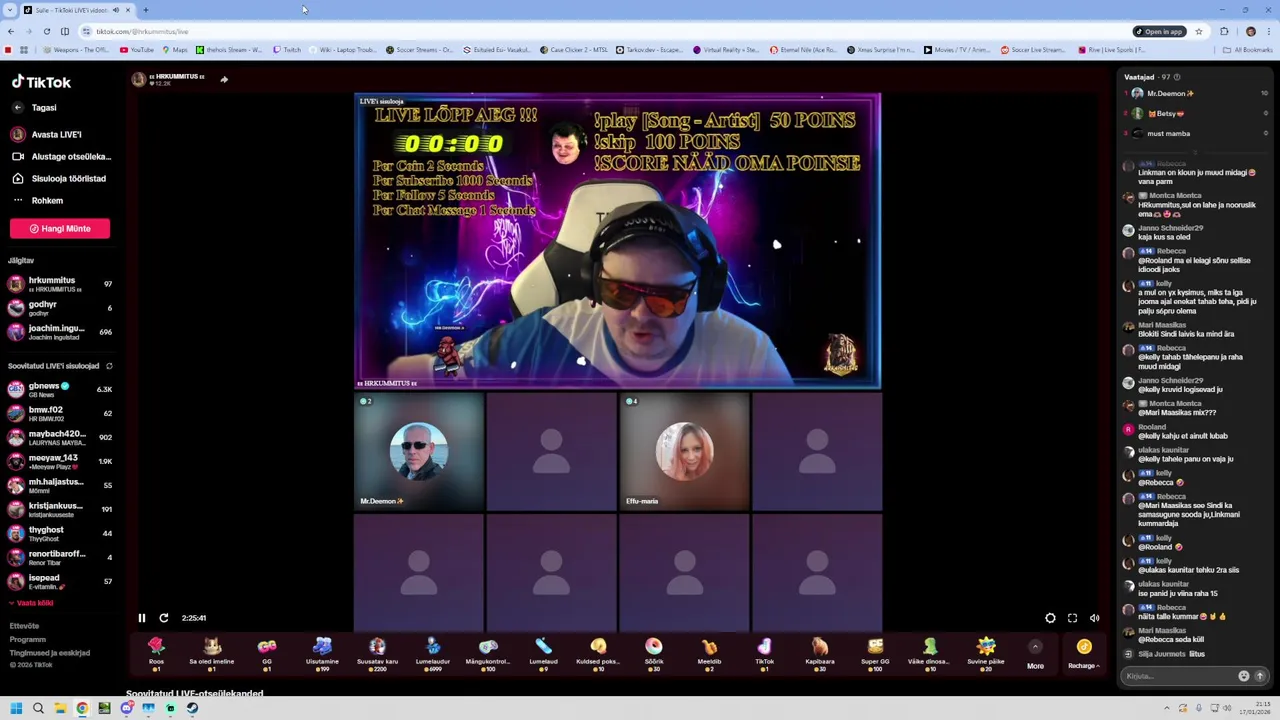1280x720 pixels.
Task: Refresh the recommended LIVE creators list
Action: point(109,366)
